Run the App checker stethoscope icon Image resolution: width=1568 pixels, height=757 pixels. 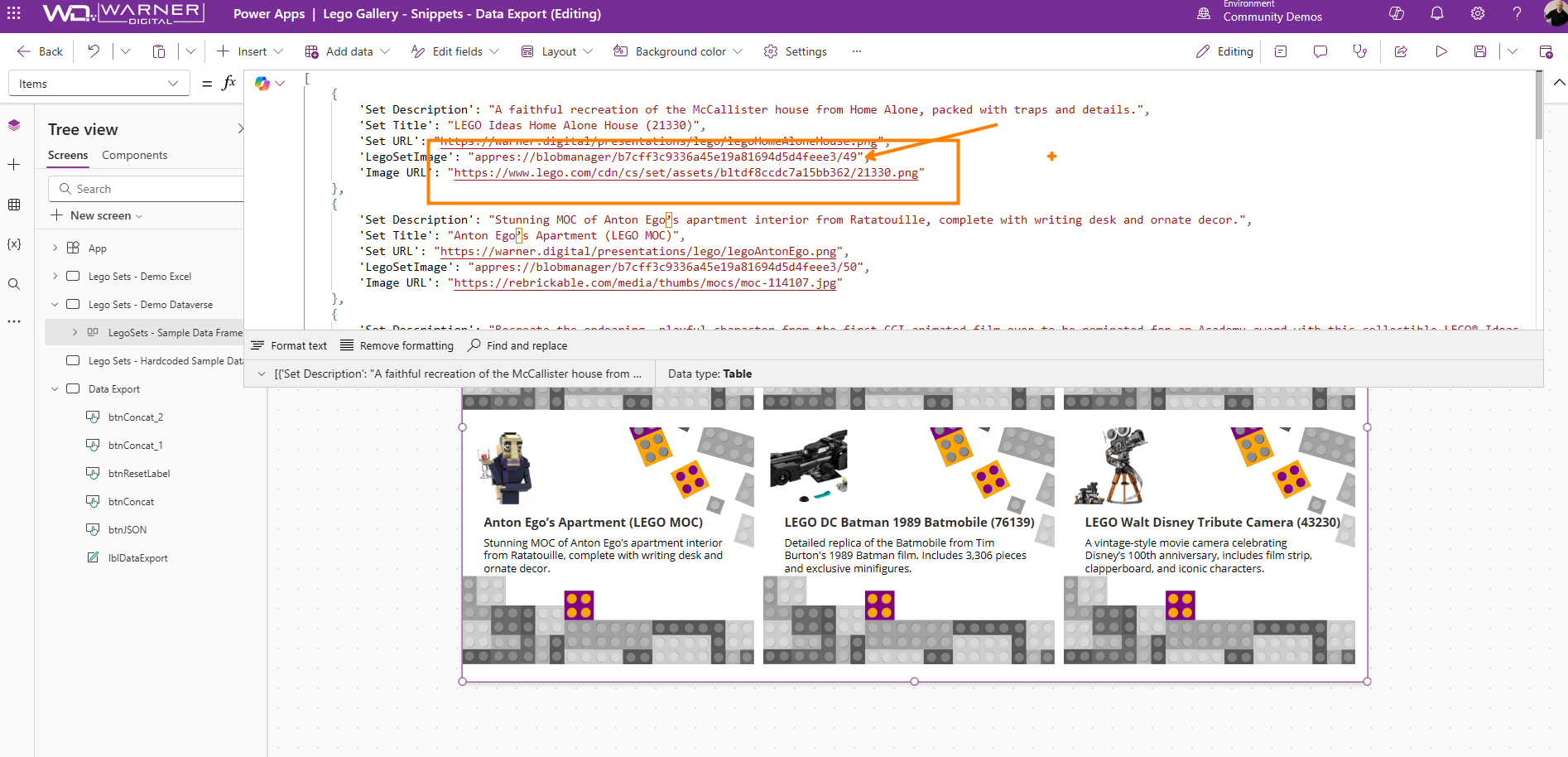tap(1360, 51)
